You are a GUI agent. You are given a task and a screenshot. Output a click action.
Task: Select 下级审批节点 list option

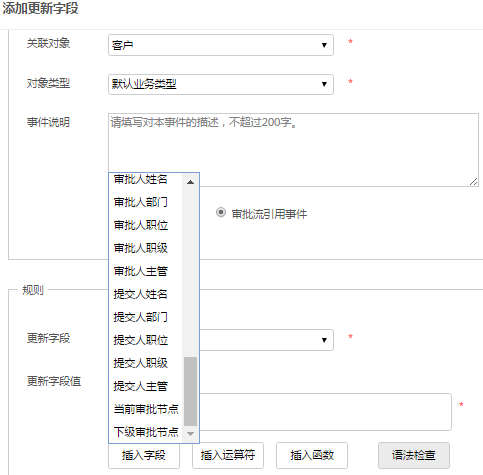coord(145,432)
